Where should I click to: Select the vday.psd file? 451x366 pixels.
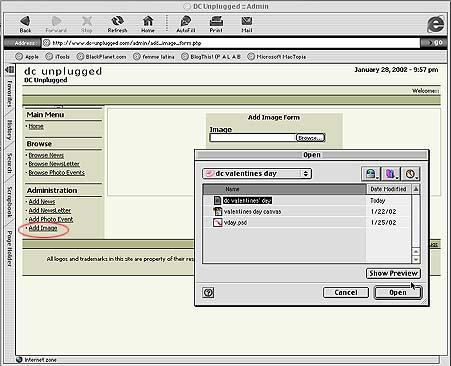click(235, 223)
